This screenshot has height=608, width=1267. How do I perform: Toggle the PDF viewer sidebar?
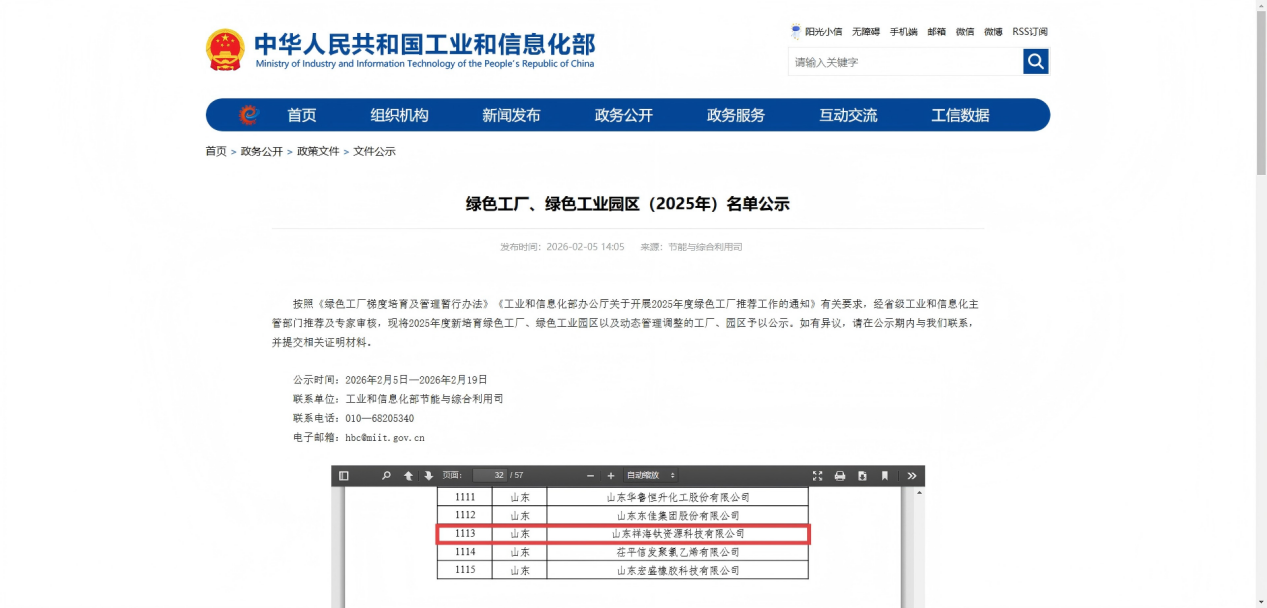344,476
